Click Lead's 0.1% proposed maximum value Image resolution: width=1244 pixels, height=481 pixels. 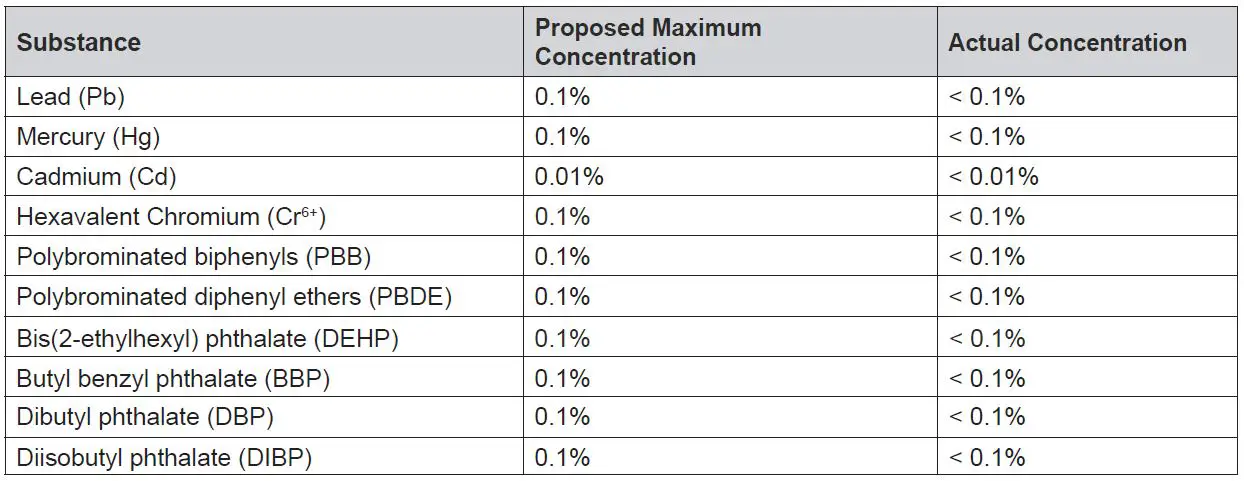coord(562,97)
